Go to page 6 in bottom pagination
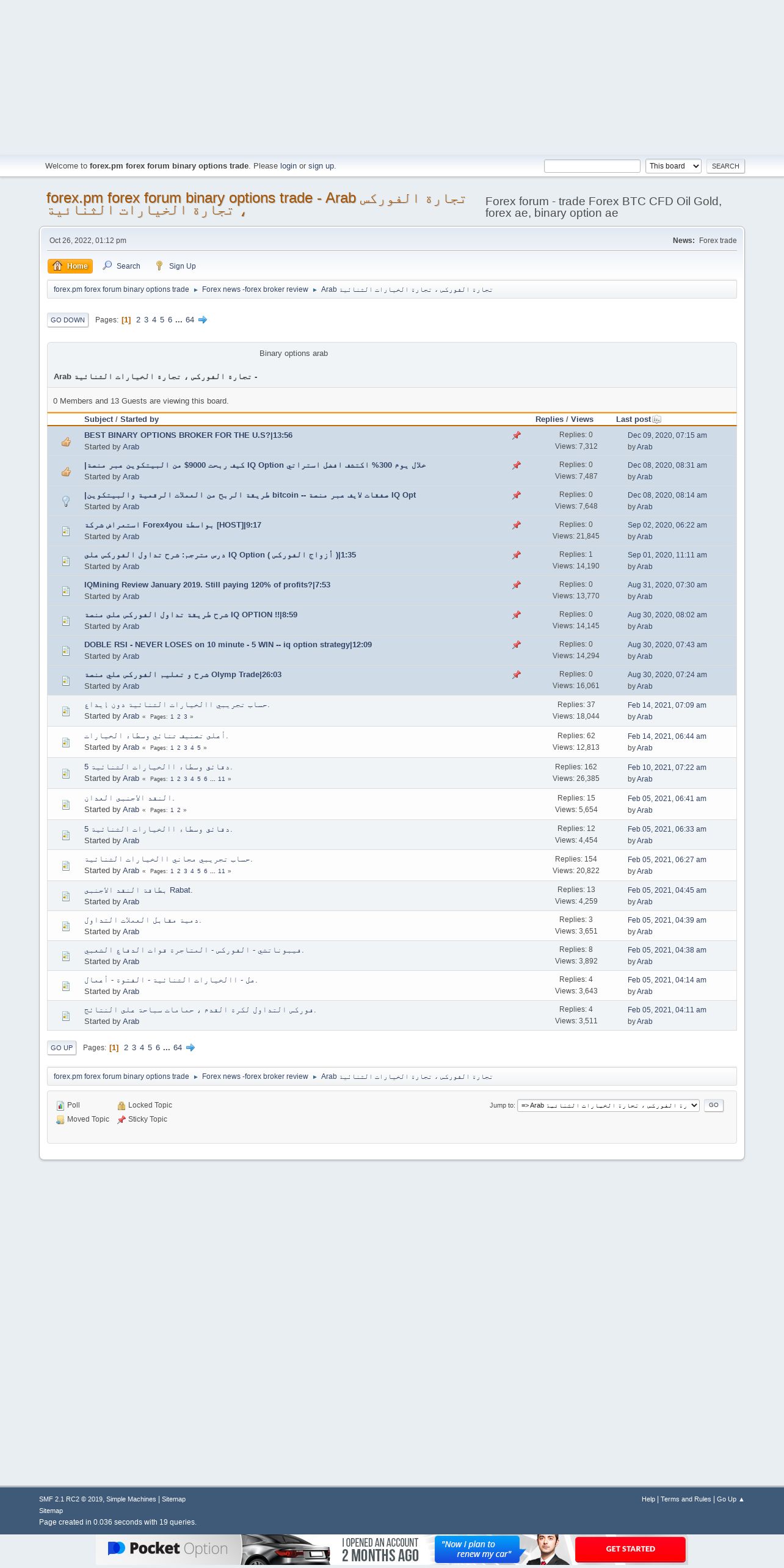The image size is (784, 1568). pos(158,1048)
